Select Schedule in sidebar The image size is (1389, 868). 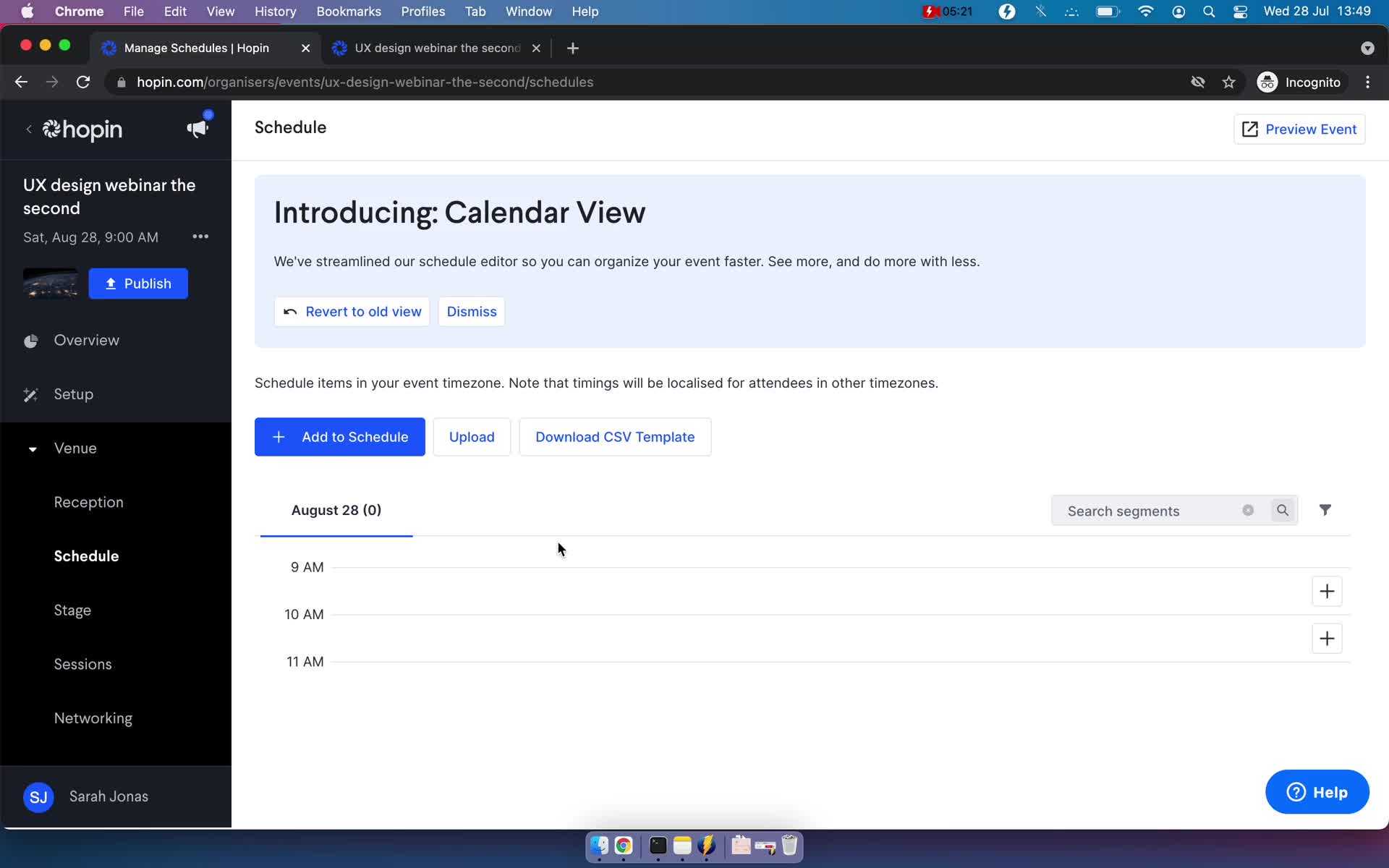coord(87,556)
